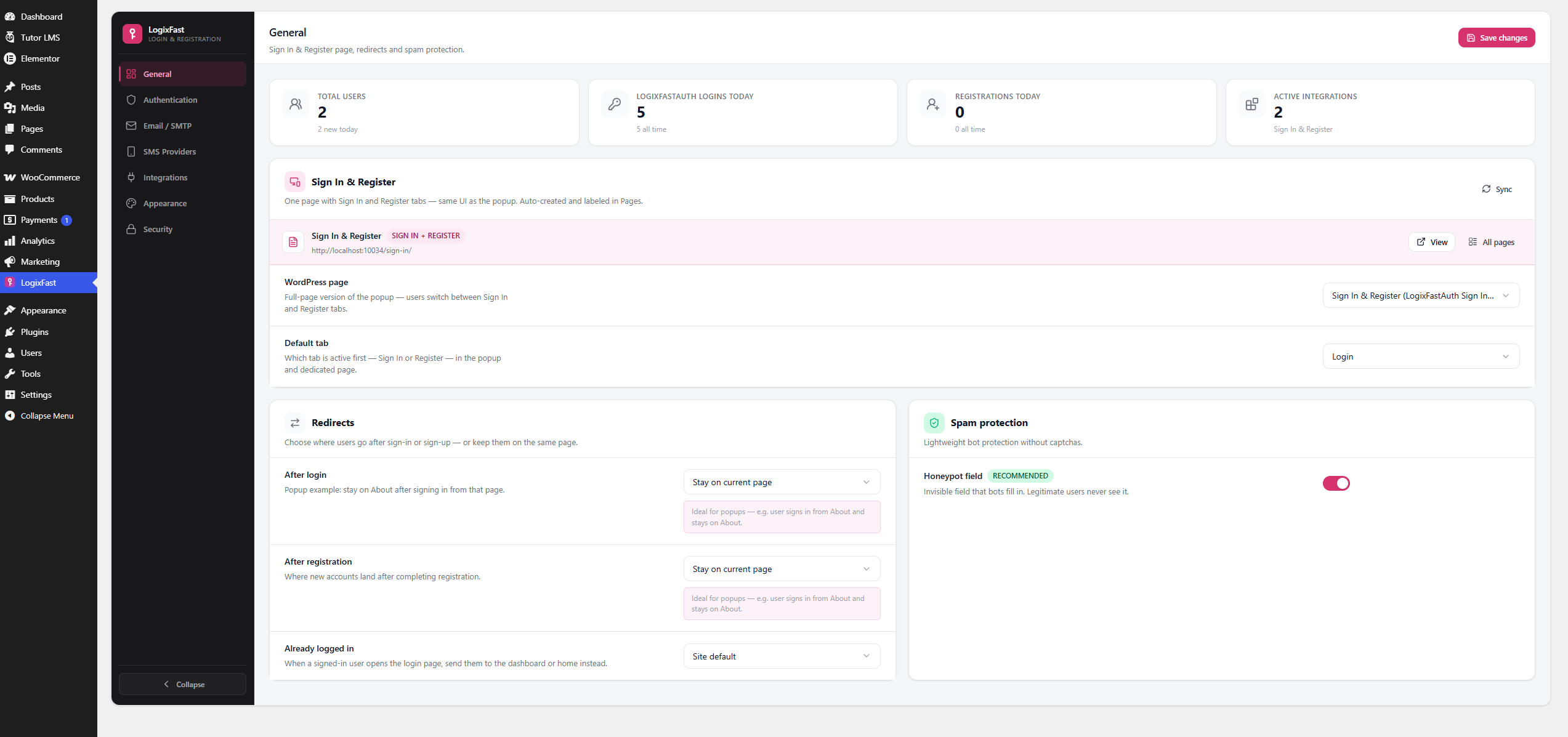Click the Users icon in WordPress menu
The image size is (1568, 737).
pos(10,353)
